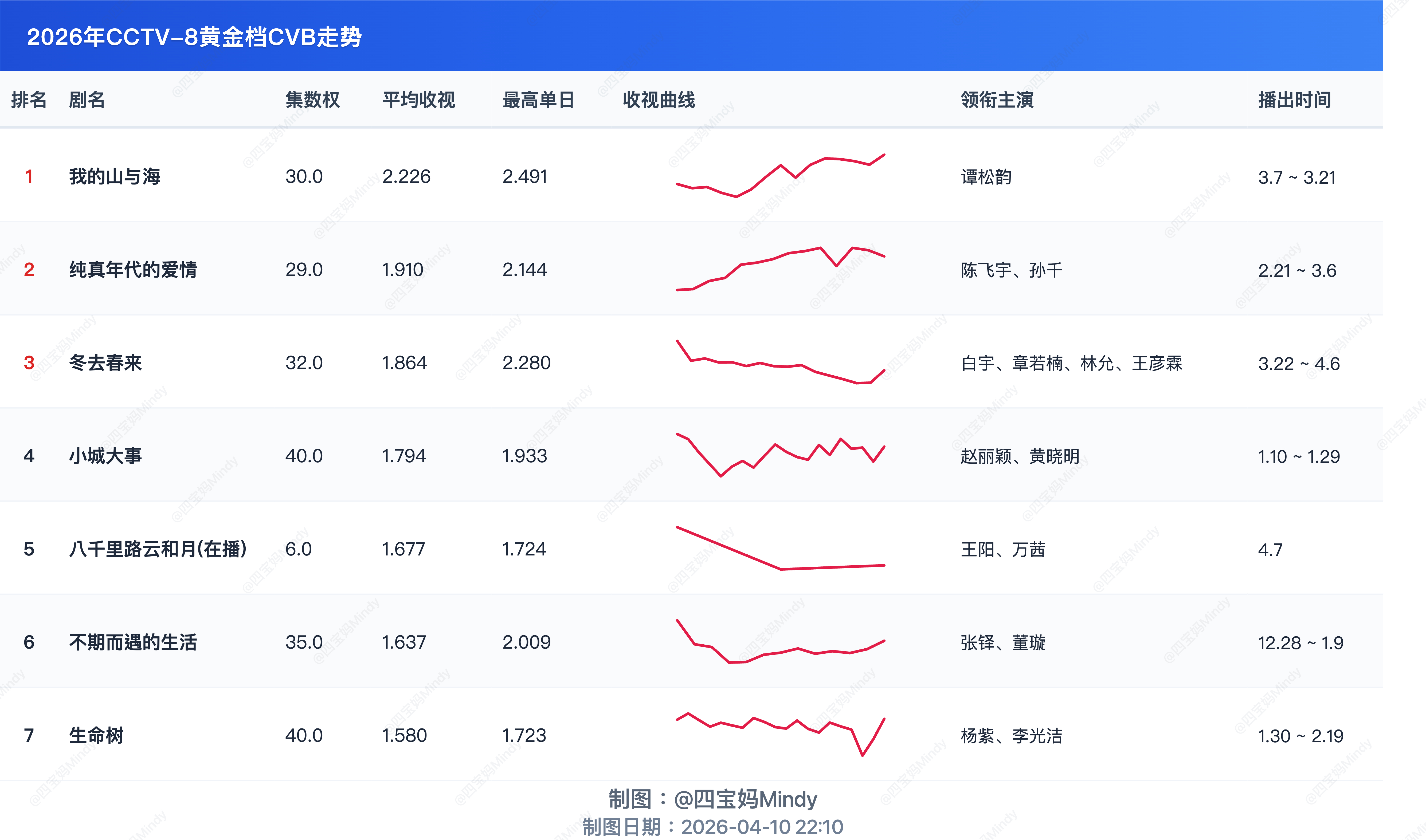Image resolution: width=1426 pixels, height=840 pixels.
Task: Click the 2026年CCTV-8黄金档CVB走势 title
Action: (194, 37)
